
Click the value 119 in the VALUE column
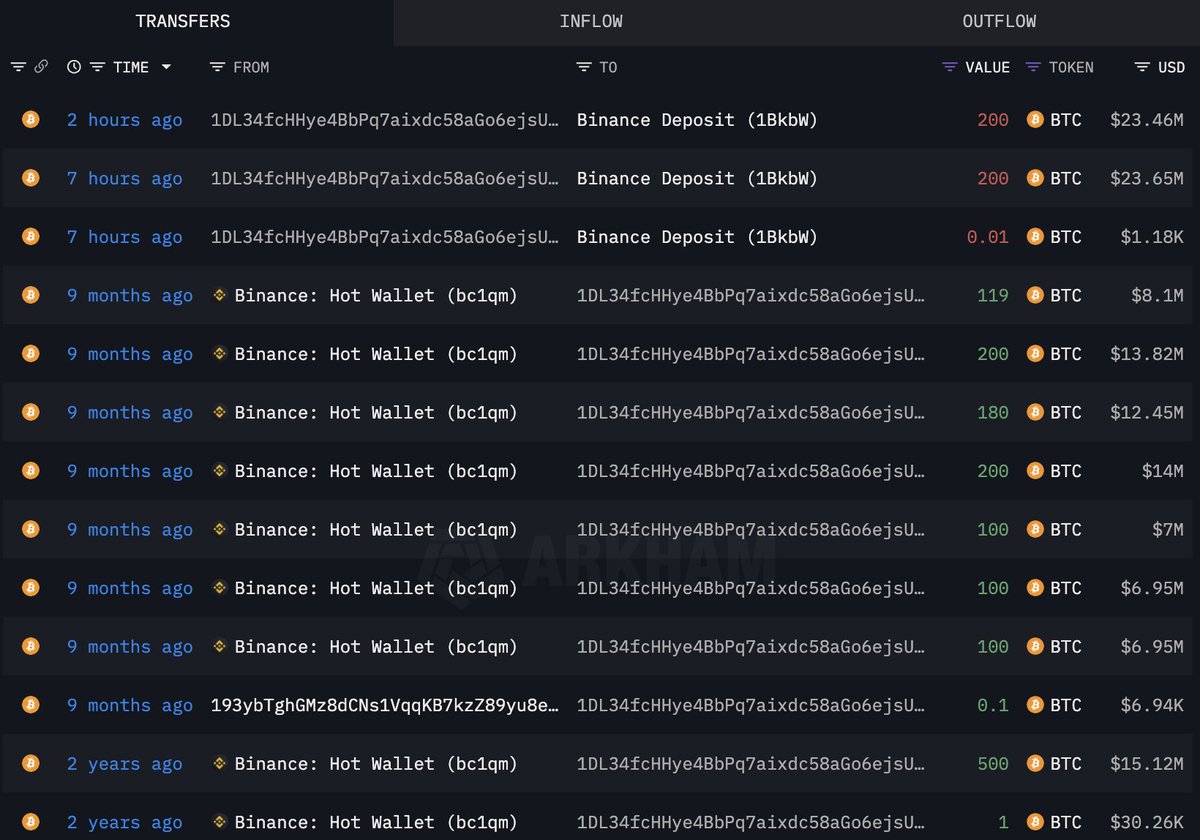tap(993, 295)
